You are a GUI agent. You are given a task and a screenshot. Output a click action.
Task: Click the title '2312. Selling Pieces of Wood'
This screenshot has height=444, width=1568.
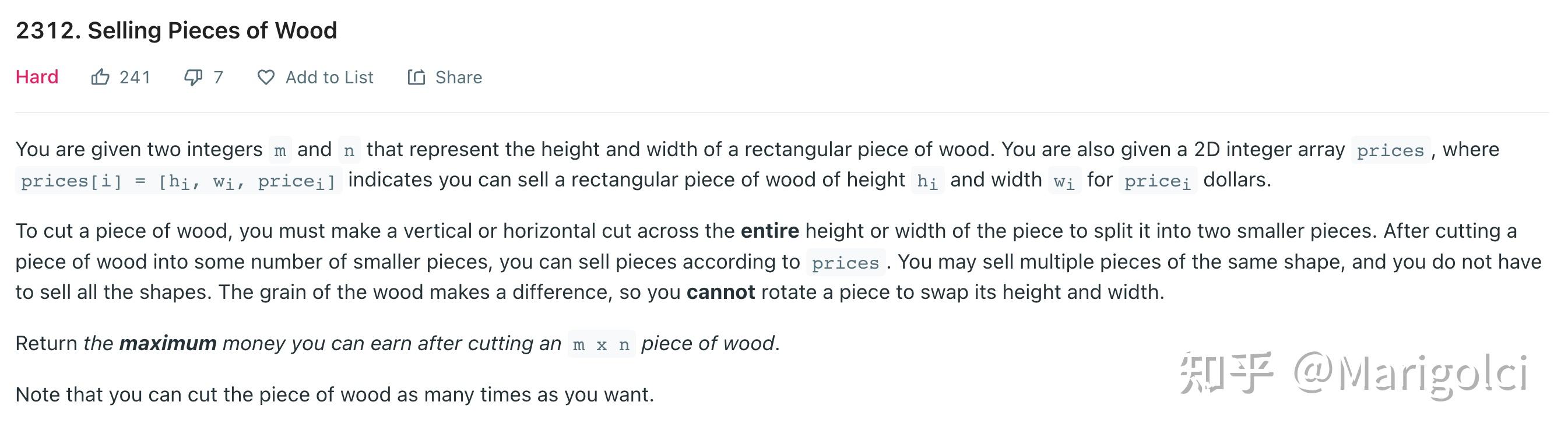click(177, 30)
